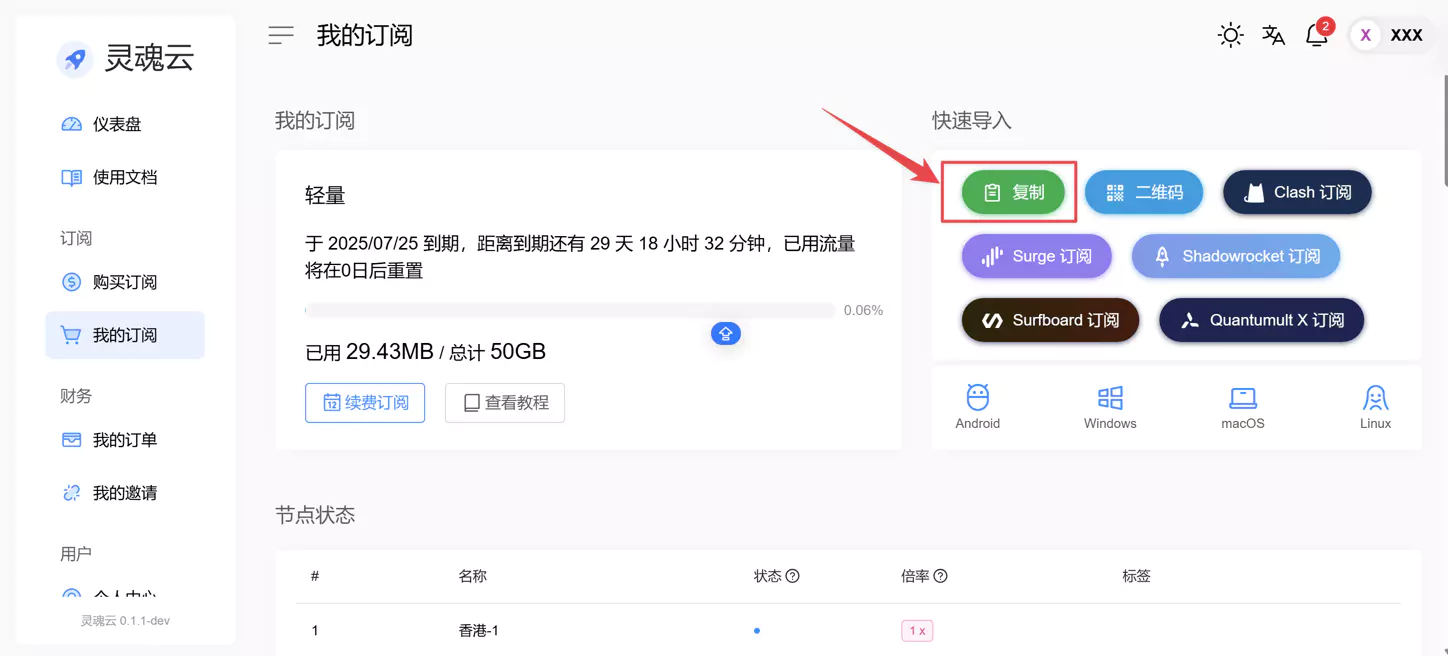Image resolution: width=1448 pixels, height=656 pixels.
Task: Import via Surfboard 订阅 button
Action: pos(1050,320)
